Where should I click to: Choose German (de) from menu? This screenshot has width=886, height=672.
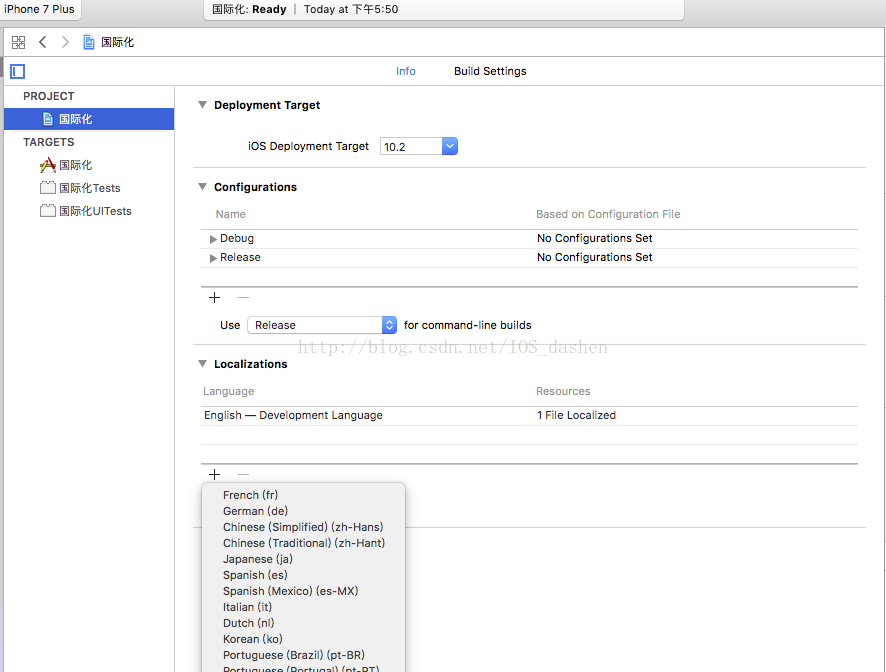(x=303, y=511)
